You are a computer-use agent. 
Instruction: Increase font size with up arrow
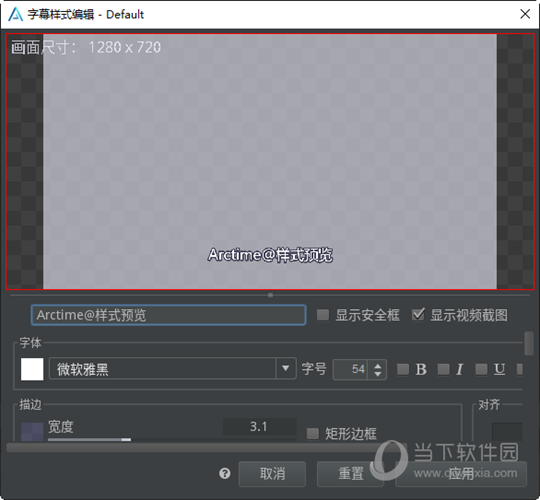pos(377,365)
